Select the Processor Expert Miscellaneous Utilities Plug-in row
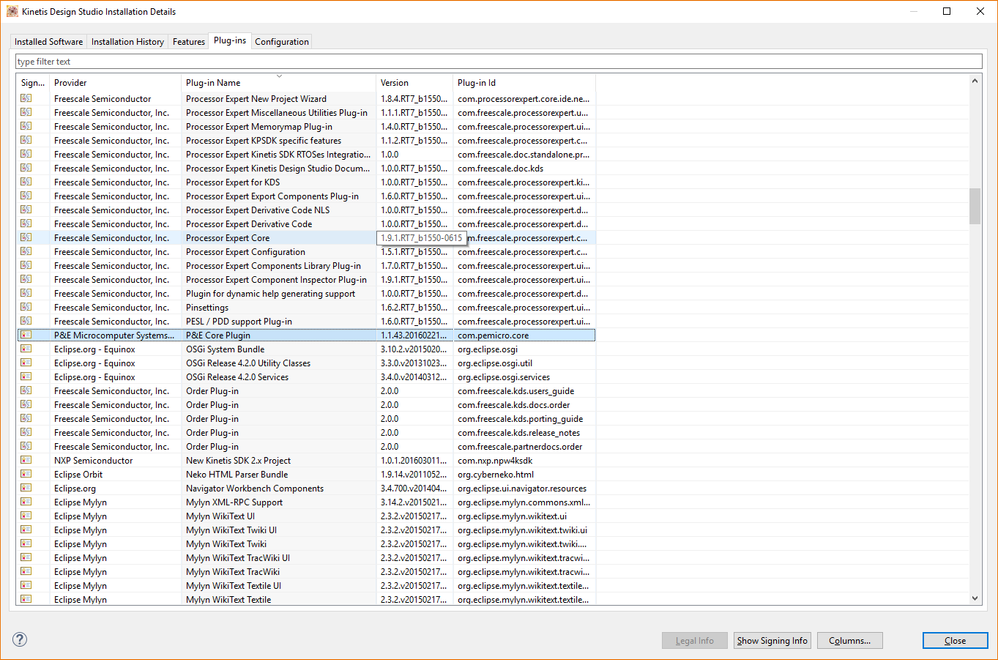 (x=306, y=113)
